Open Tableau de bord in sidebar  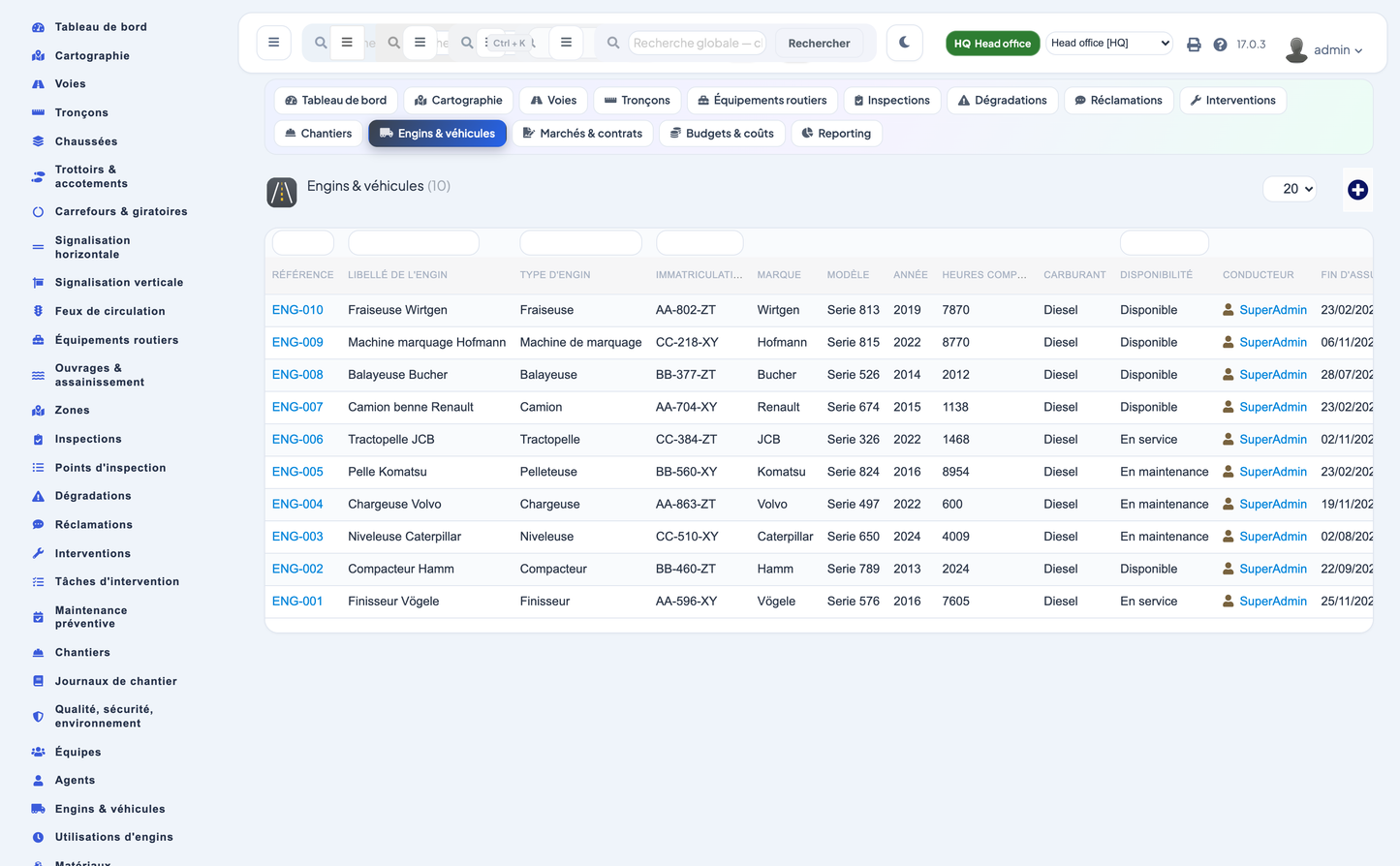click(101, 27)
